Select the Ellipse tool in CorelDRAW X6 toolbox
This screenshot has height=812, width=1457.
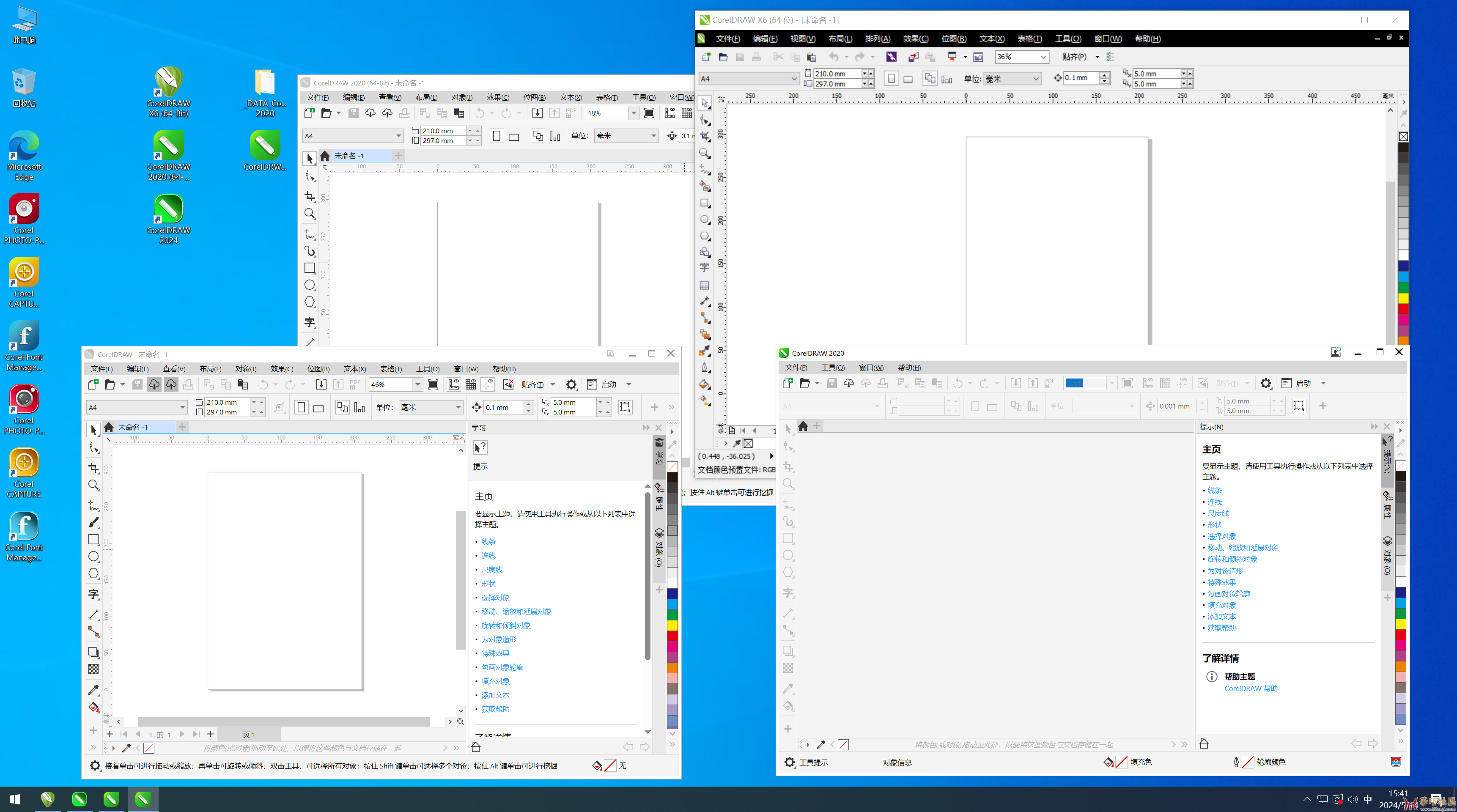pos(704,219)
